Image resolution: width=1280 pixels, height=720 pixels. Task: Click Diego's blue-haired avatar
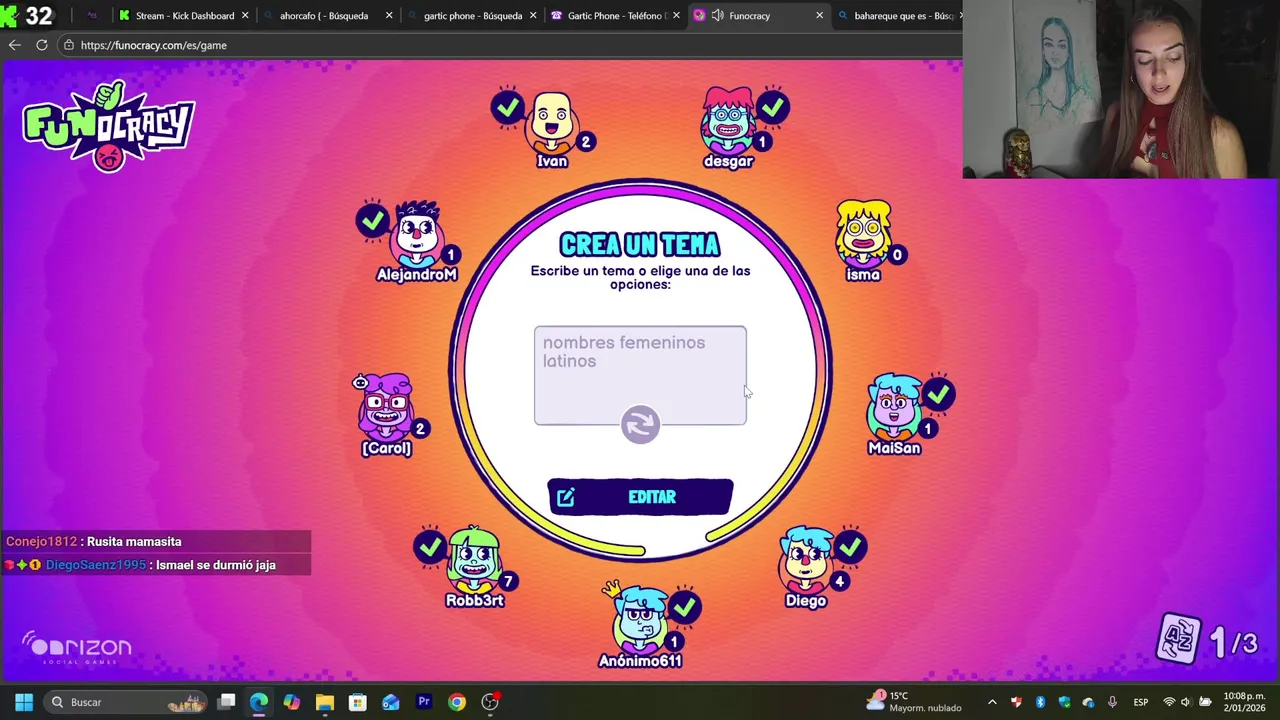pos(806,560)
